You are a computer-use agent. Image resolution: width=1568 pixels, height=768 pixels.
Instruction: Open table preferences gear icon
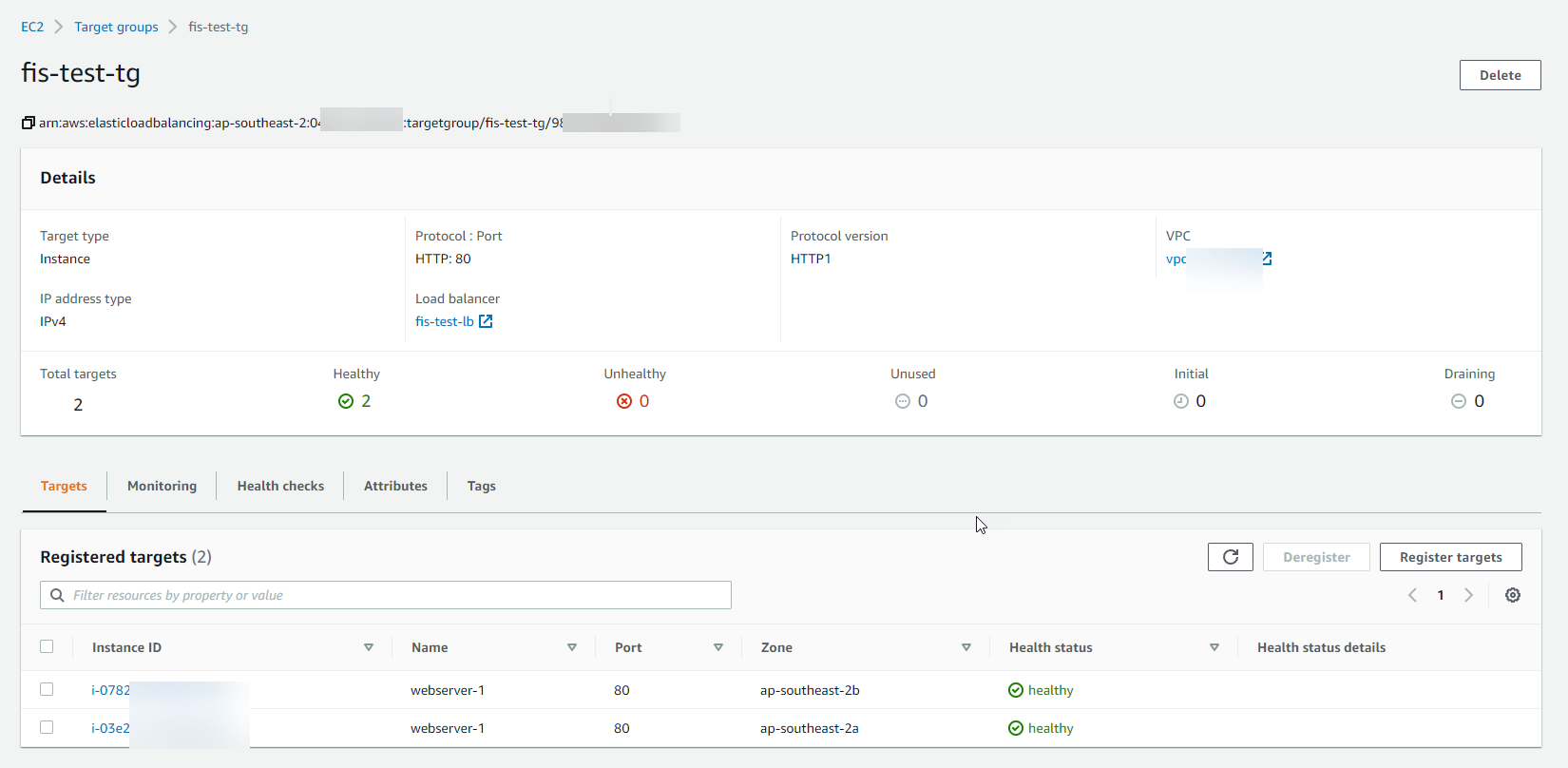(x=1513, y=595)
